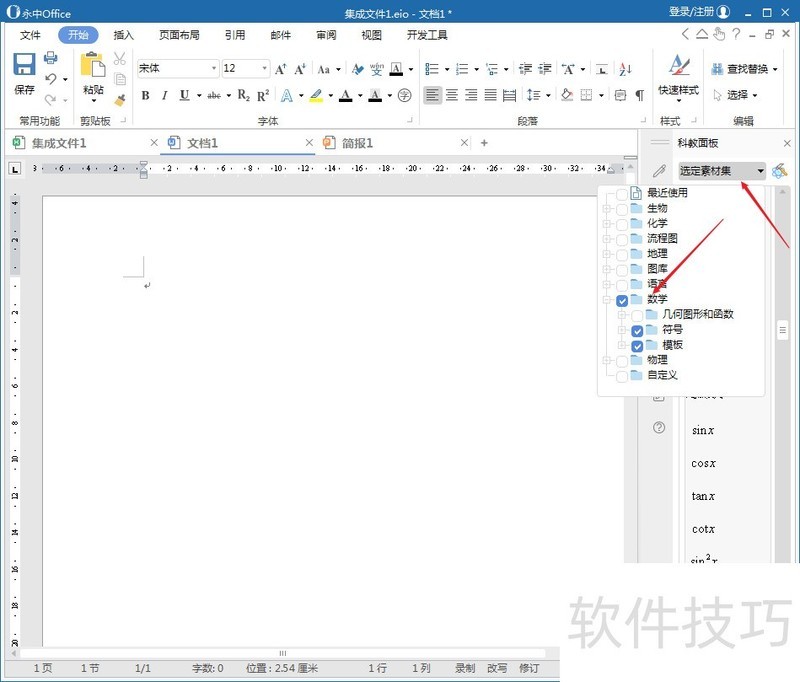Screen dimensions: 800x682
Task: Uncheck the 模板 checkbox
Action: [637, 346]
